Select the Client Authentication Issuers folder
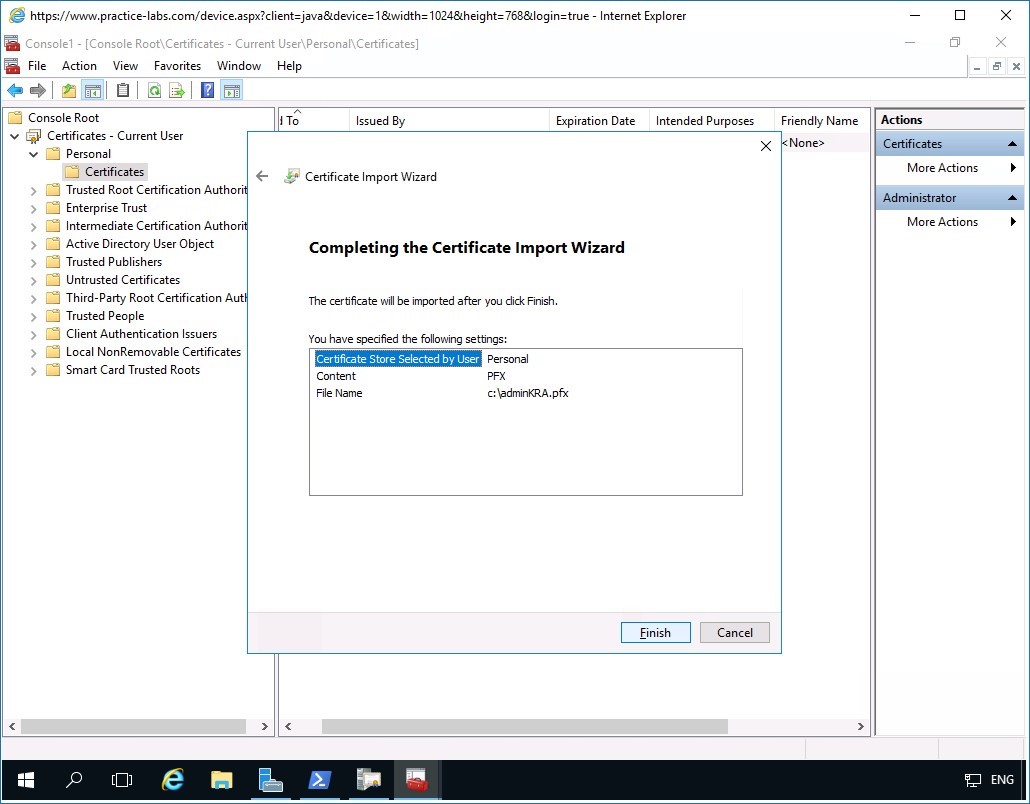Screen dimensions: 1030x804 [141, 334]
